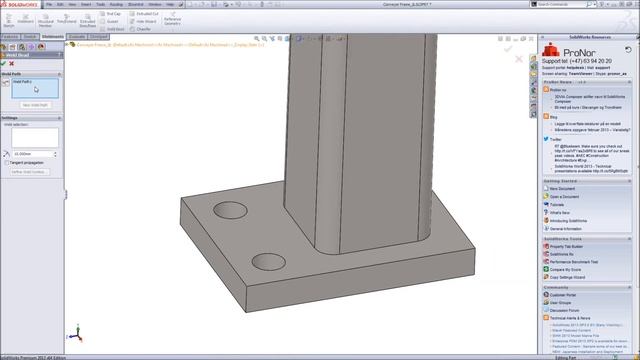This screenshot has width=640, height=360.
Task: Select Weld Path1 in the list
Action: point(22,82)
